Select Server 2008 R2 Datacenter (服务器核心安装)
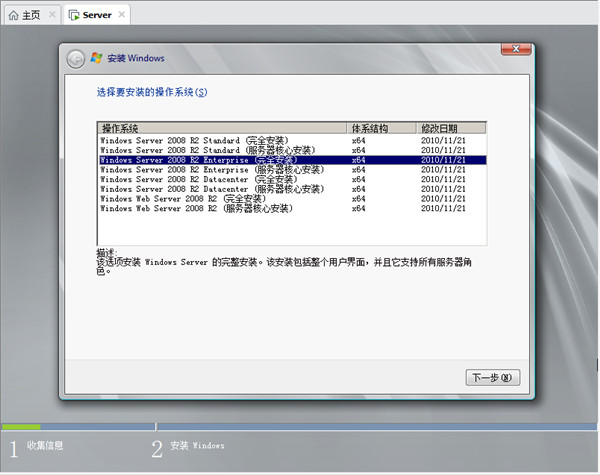The width and height of the screenshot is (600, 475). pyautogui.click(x=292, y=189)
